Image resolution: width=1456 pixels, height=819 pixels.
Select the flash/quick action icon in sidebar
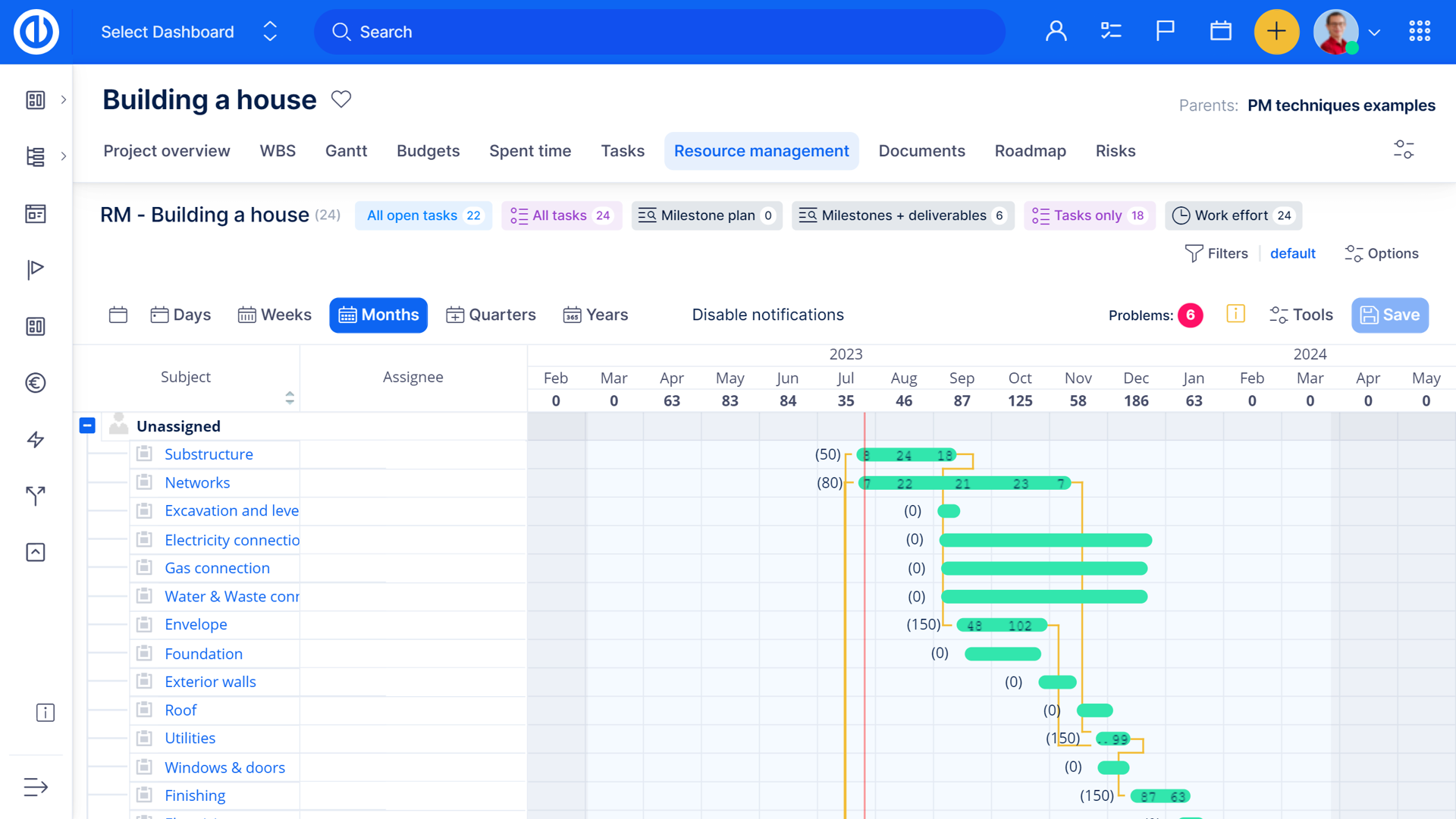point(35,439)
